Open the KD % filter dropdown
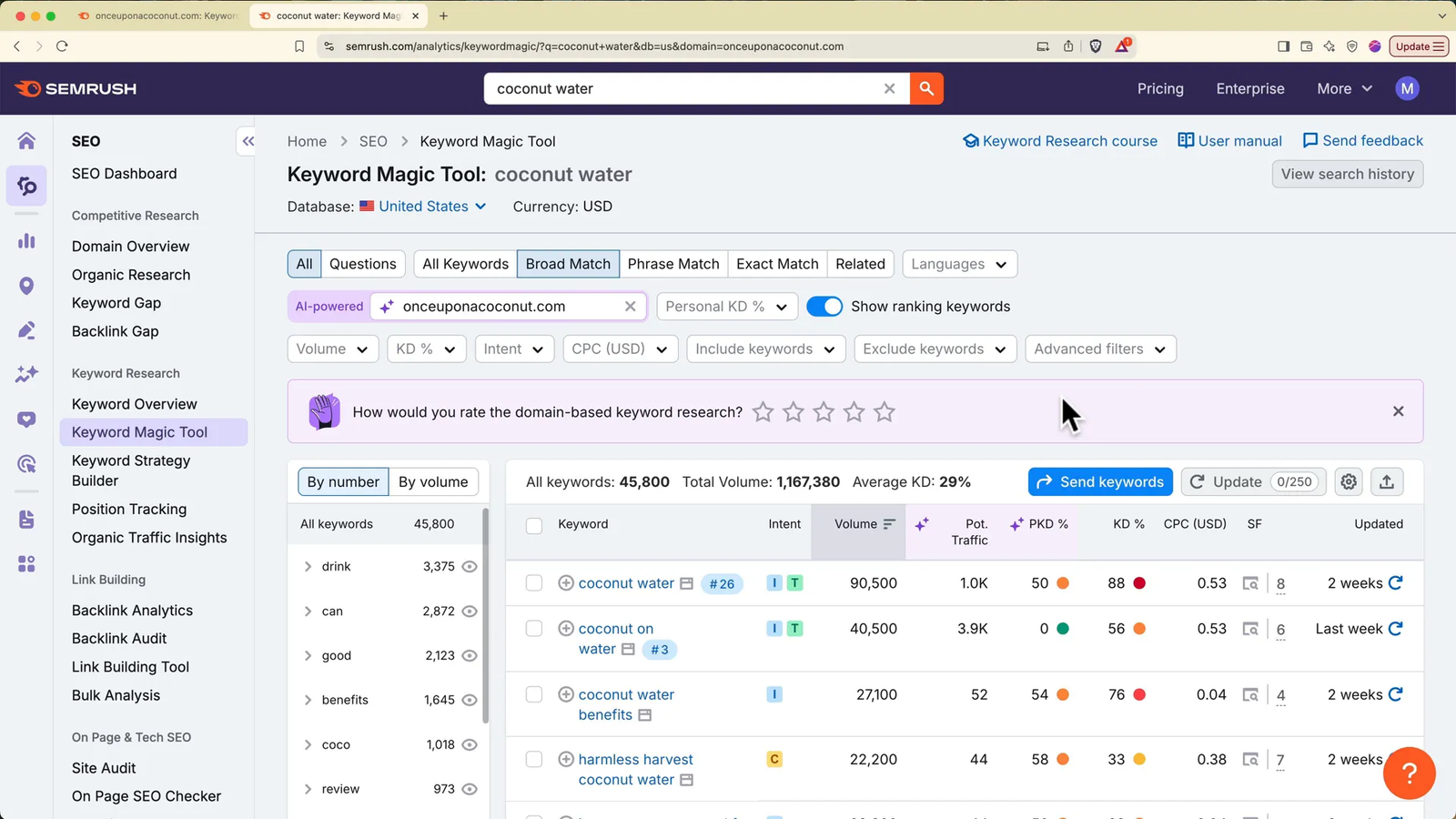 click(x=426, y=349)
